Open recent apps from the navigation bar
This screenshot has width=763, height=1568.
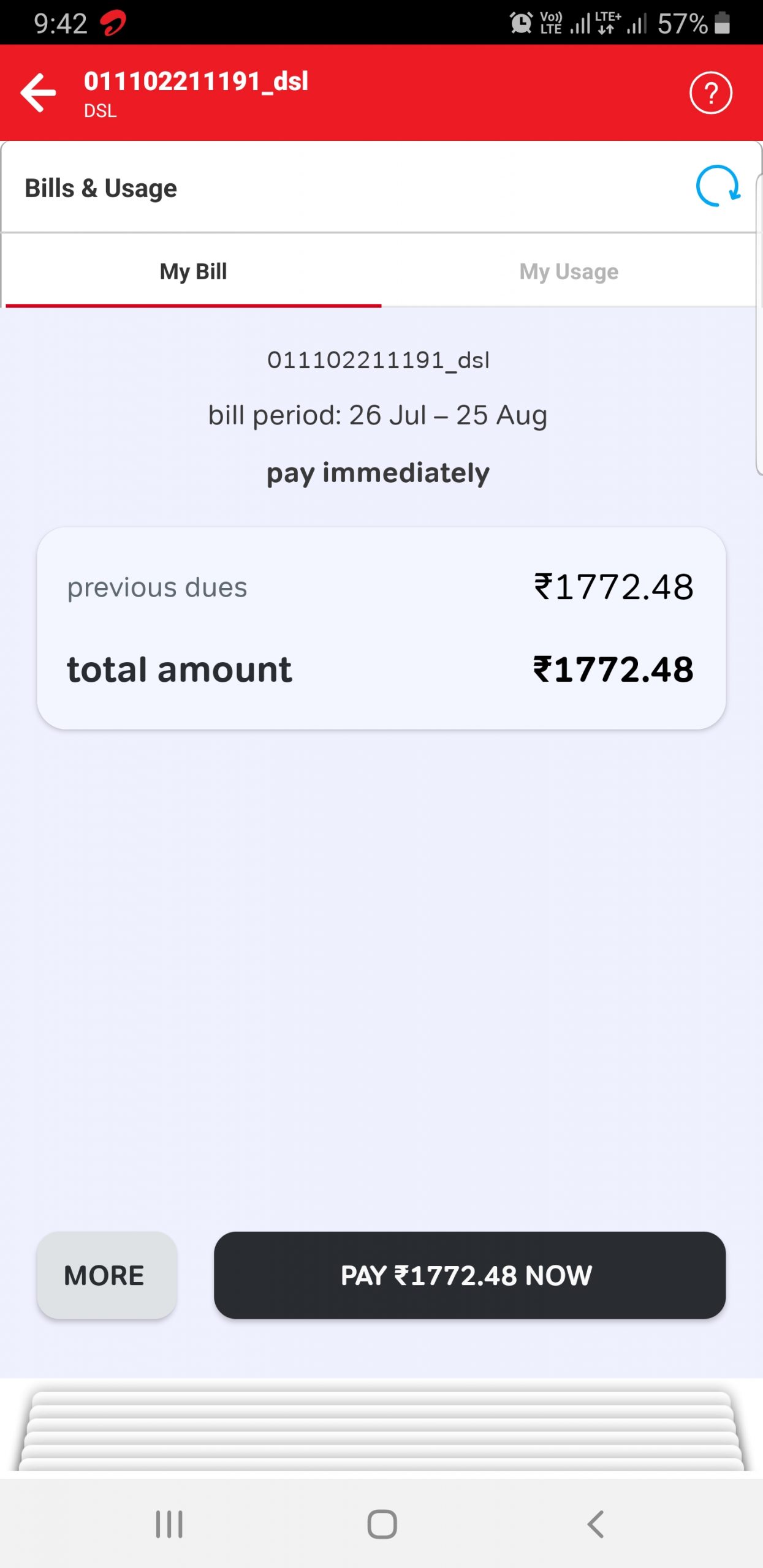pyautogui.click(x=169, y=1524)
